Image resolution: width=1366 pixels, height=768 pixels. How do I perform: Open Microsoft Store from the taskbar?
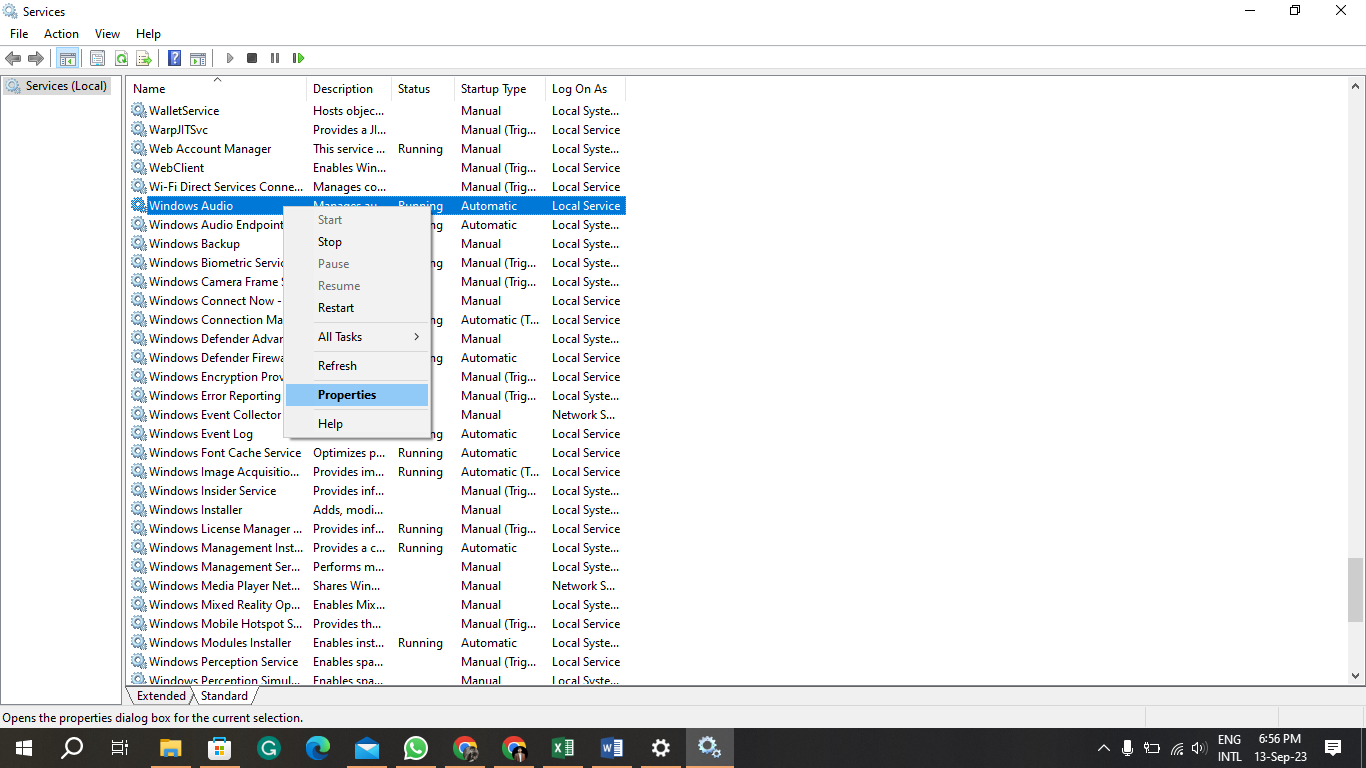tap(220, 748)
